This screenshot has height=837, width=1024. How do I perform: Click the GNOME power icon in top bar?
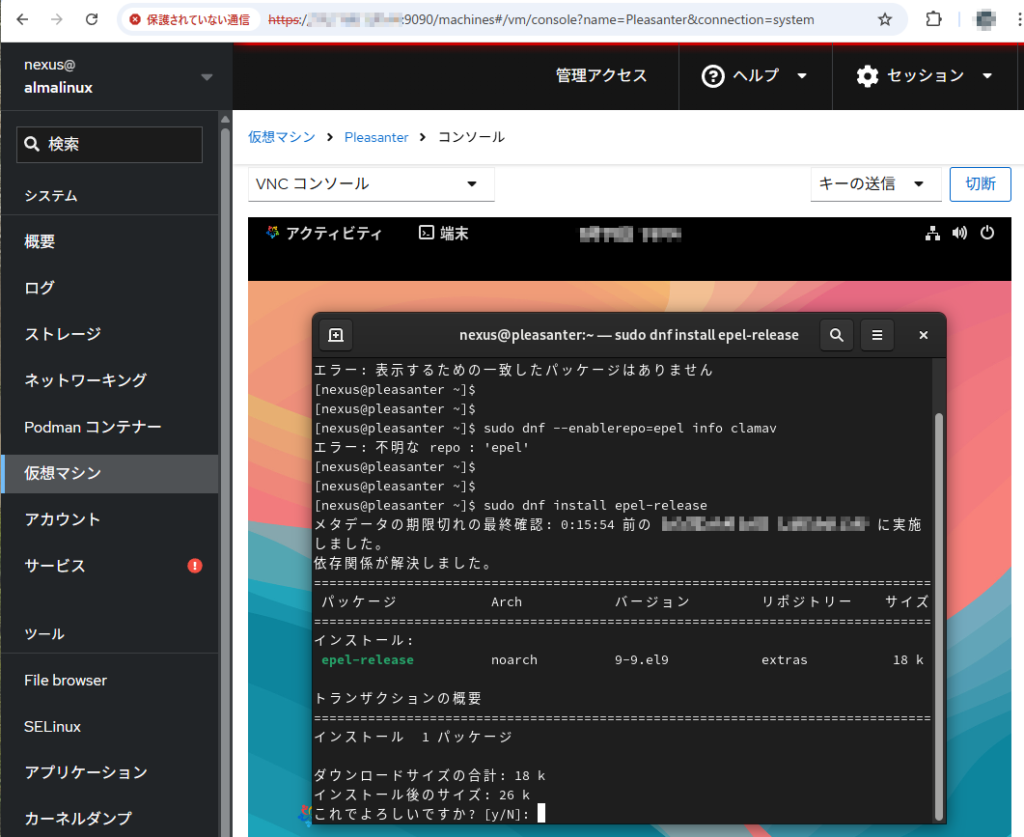[987, 234]
